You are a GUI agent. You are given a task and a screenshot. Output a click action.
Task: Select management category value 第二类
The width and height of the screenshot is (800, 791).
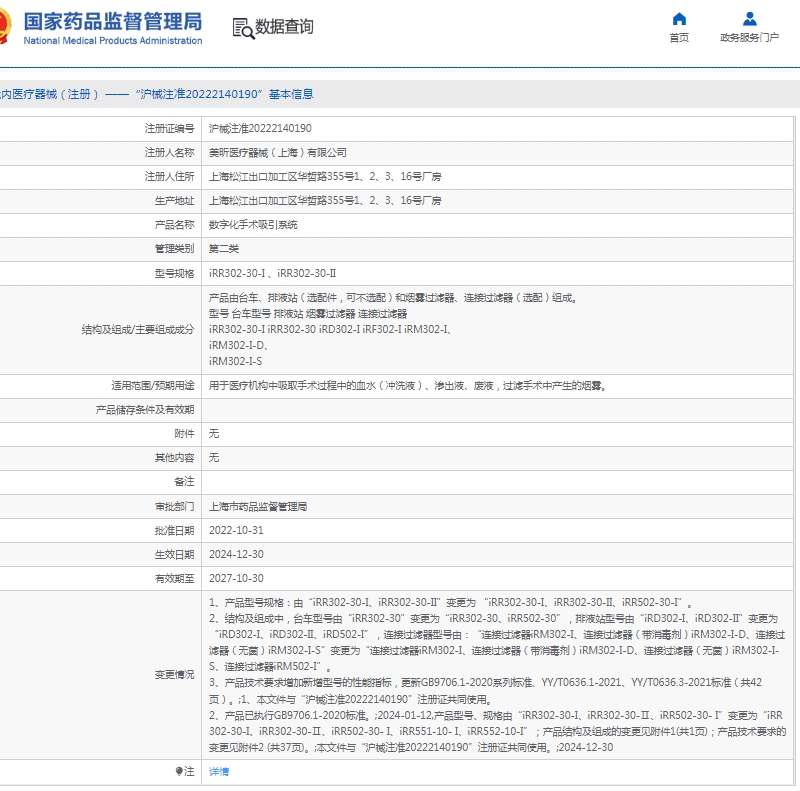click(x=223, y=249)
